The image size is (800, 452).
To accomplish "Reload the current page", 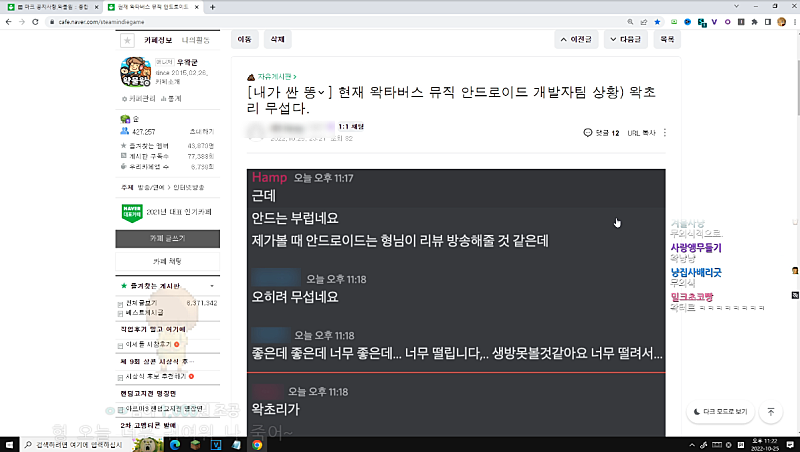I will (x=35, y=22).
